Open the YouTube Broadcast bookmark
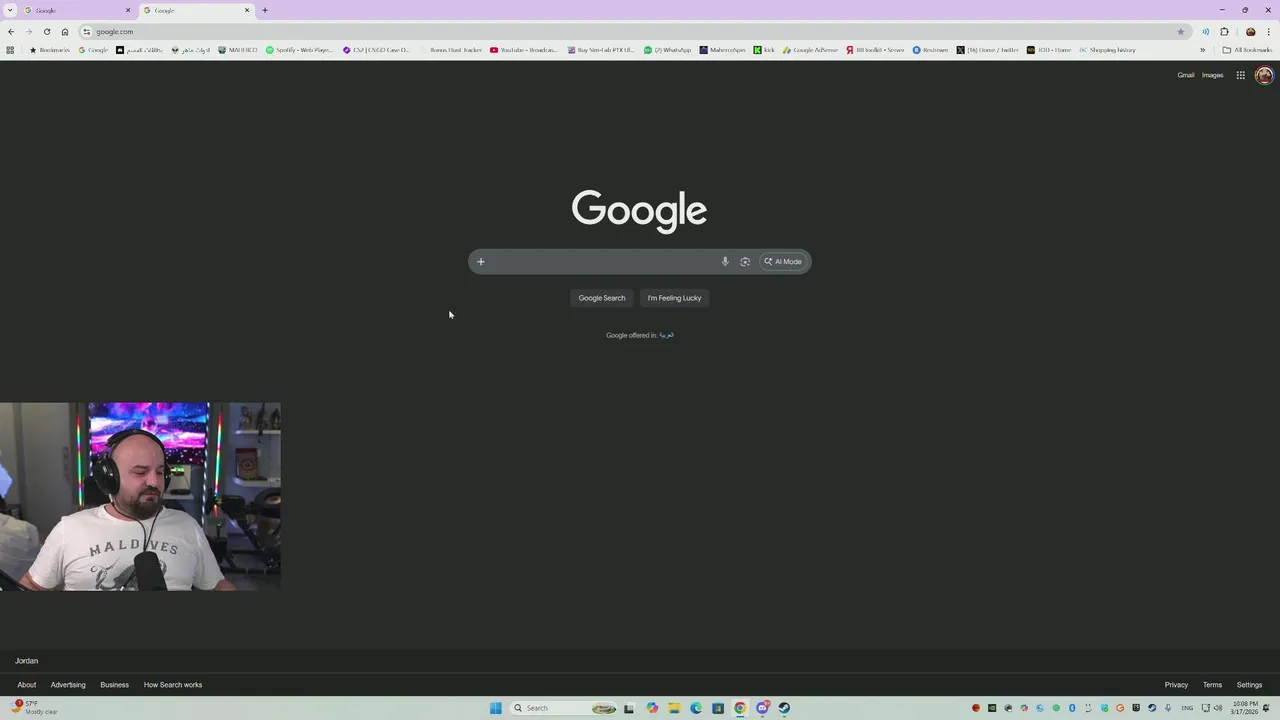The height and width of the screenshot is (720, 1280). [524, 50]
